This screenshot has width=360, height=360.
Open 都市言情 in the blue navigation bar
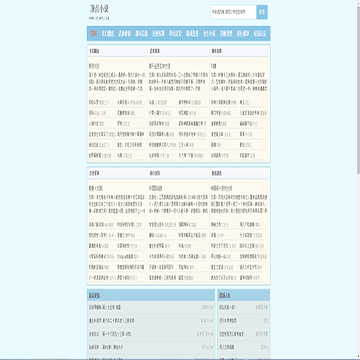142,33
